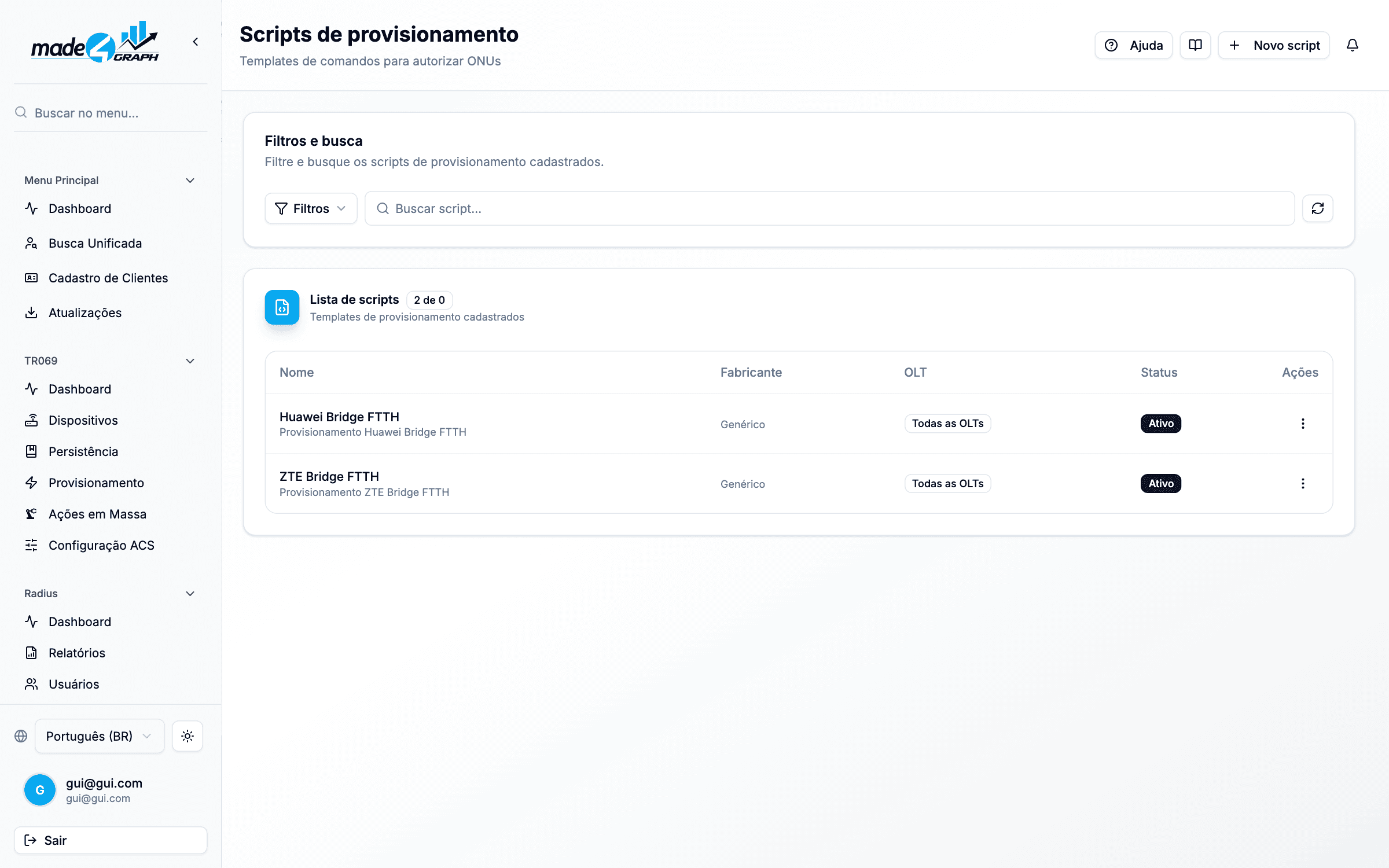1389x868 pixels.
Task: Open Atualizações in the sidebar
Action: (110, 312)
